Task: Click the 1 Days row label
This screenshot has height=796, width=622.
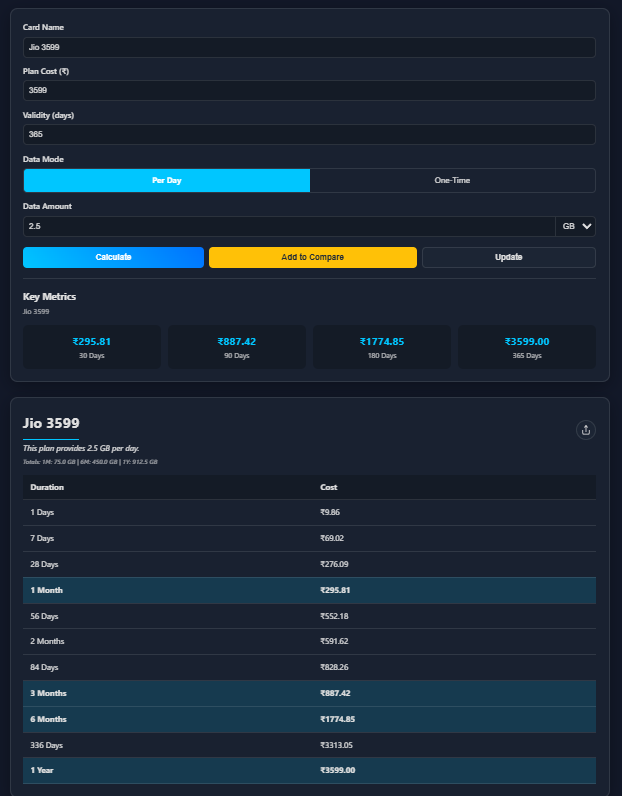Action: [x=42, y=512]
